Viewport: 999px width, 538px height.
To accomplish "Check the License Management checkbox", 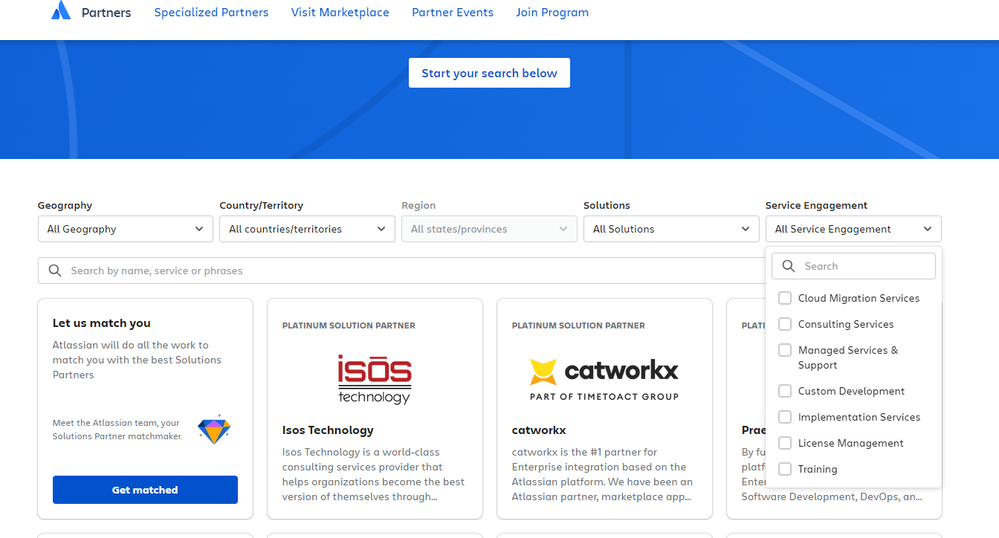I will 785,443.
